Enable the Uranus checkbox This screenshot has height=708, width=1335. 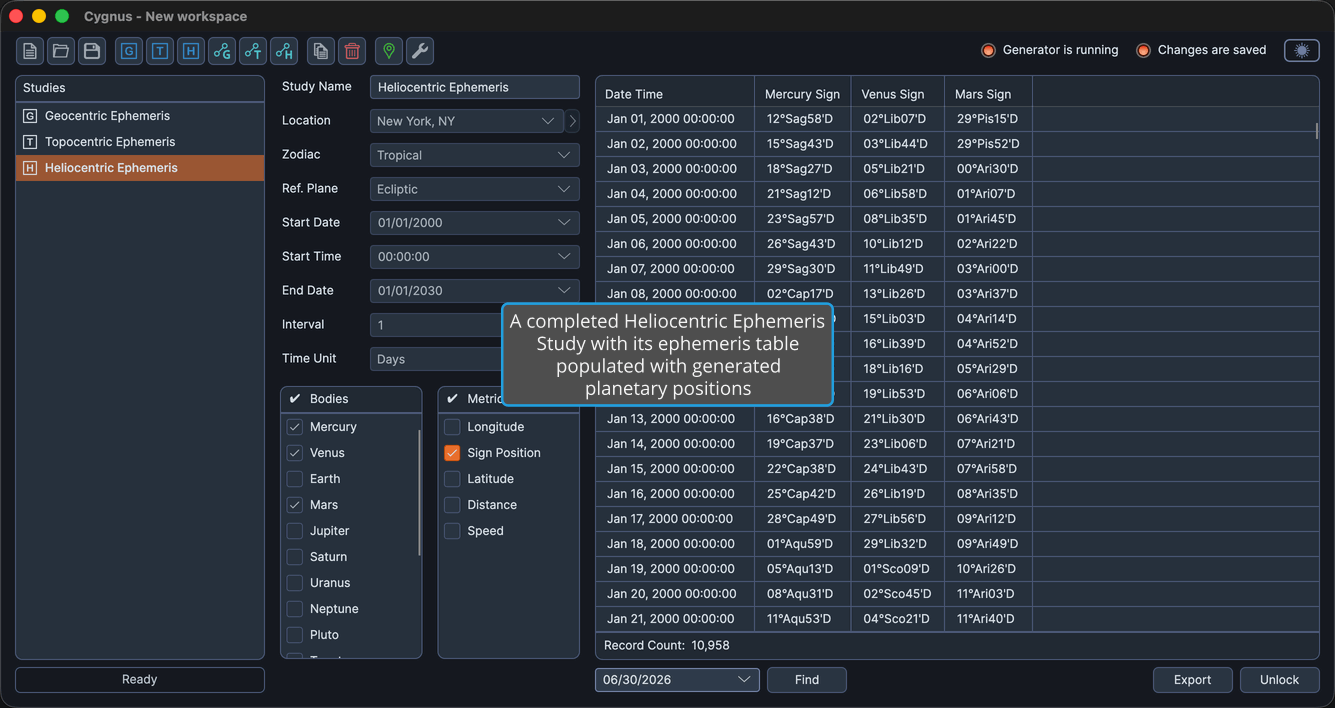[295, 583]
